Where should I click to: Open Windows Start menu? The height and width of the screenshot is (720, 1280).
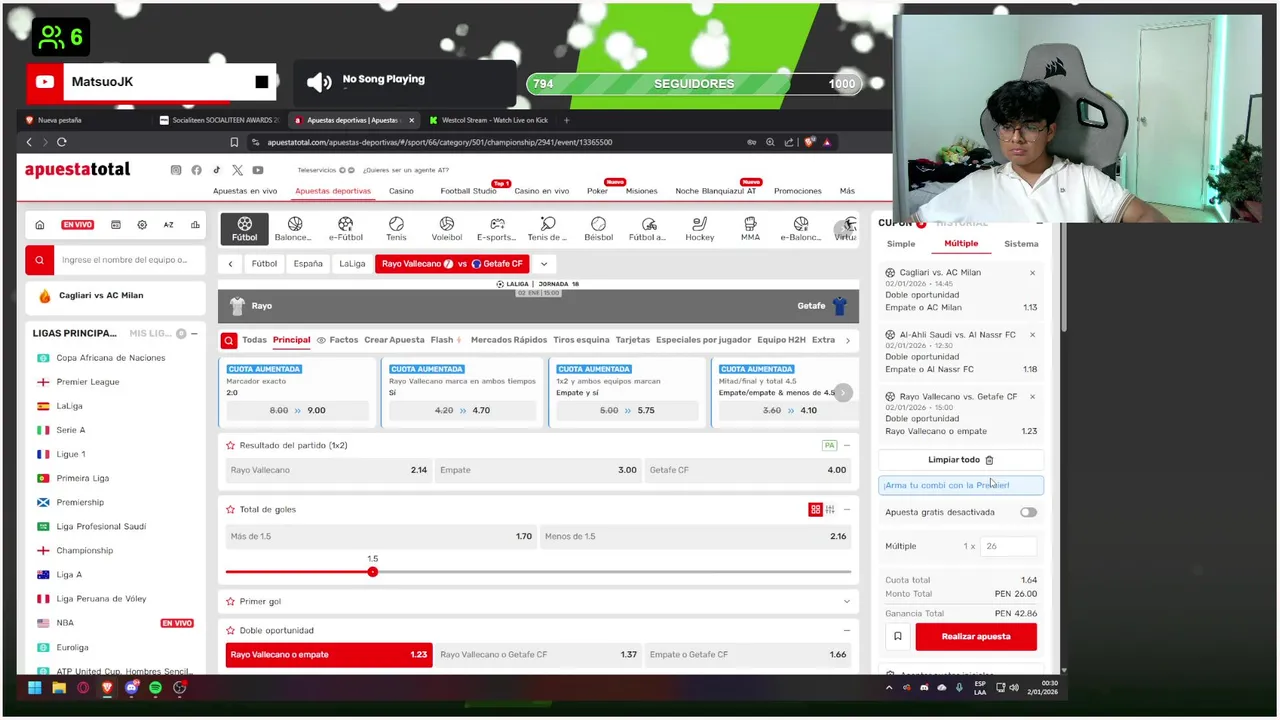(x=34, y=688)
